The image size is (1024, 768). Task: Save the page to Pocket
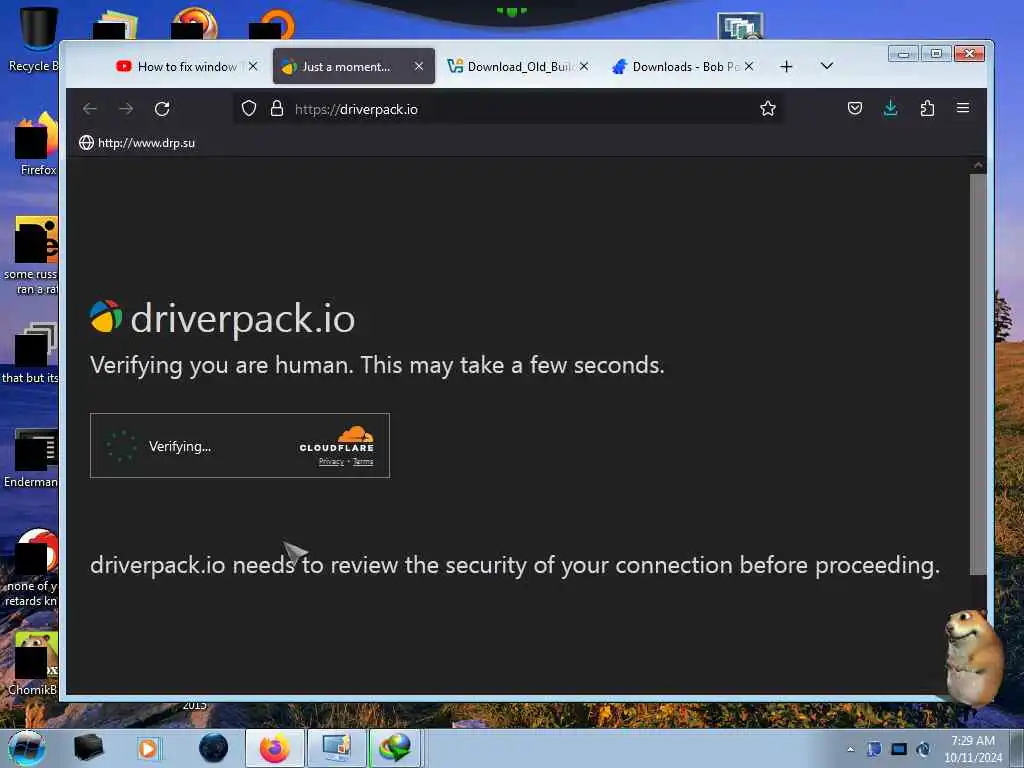pos(854,108)
